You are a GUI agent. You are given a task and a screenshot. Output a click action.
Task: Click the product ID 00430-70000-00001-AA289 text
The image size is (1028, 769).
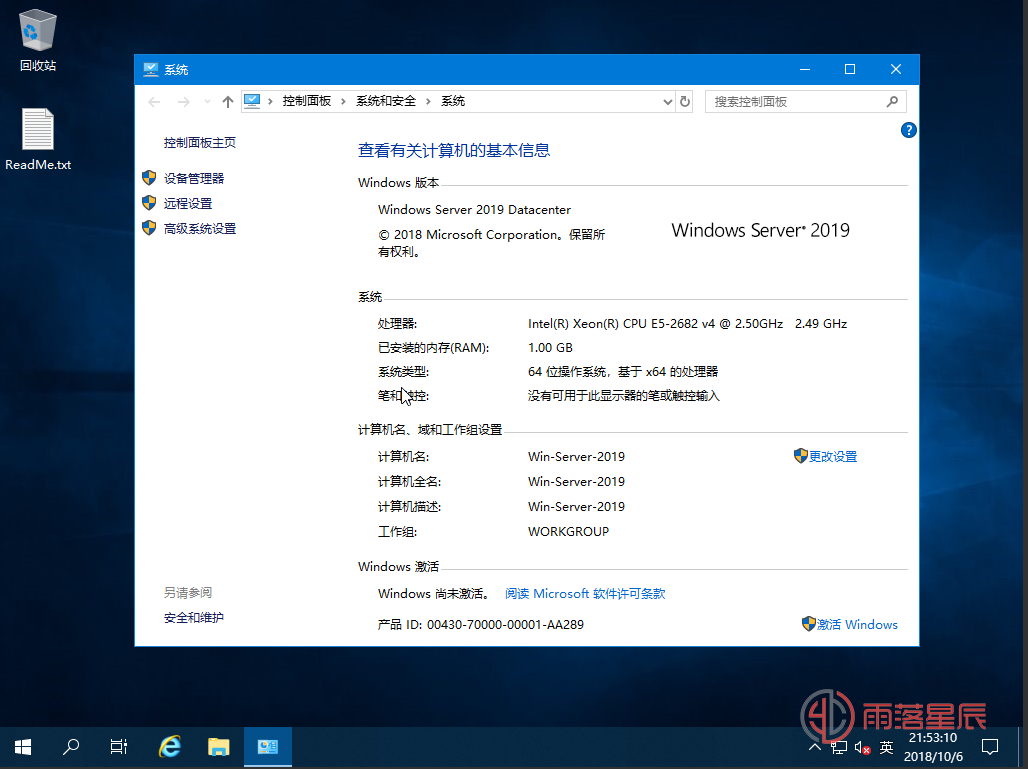505,625
